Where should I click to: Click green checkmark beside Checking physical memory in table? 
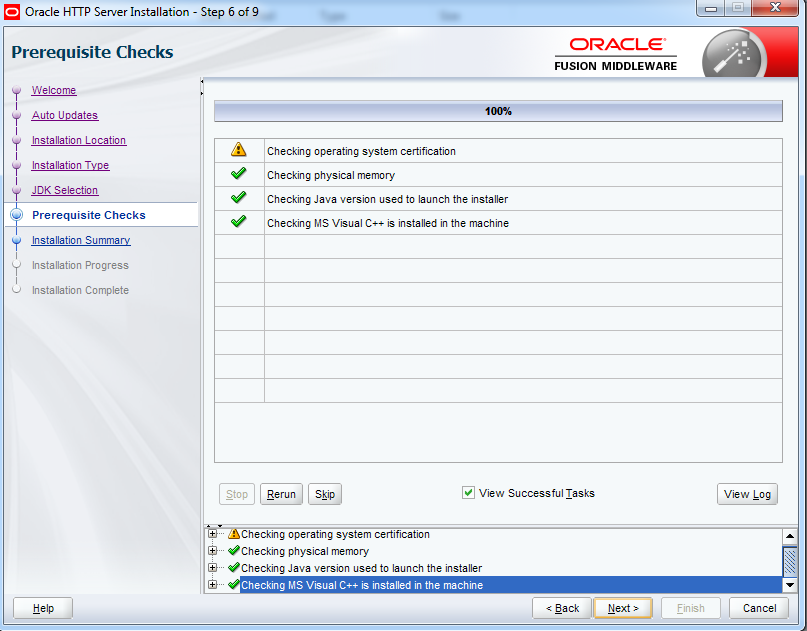(x=238, y=174)
